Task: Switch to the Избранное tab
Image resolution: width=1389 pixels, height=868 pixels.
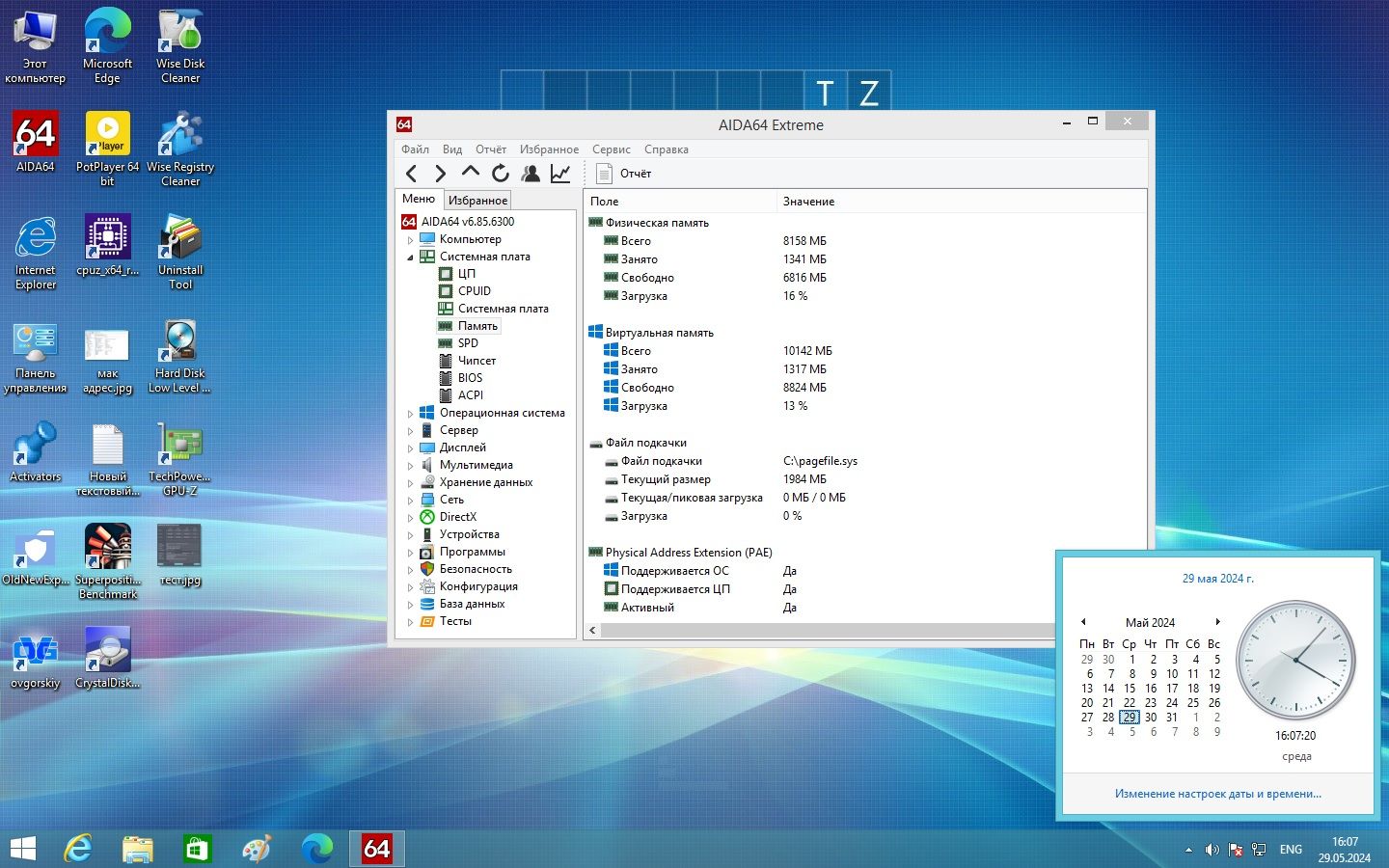Action: tap(477, 201)
